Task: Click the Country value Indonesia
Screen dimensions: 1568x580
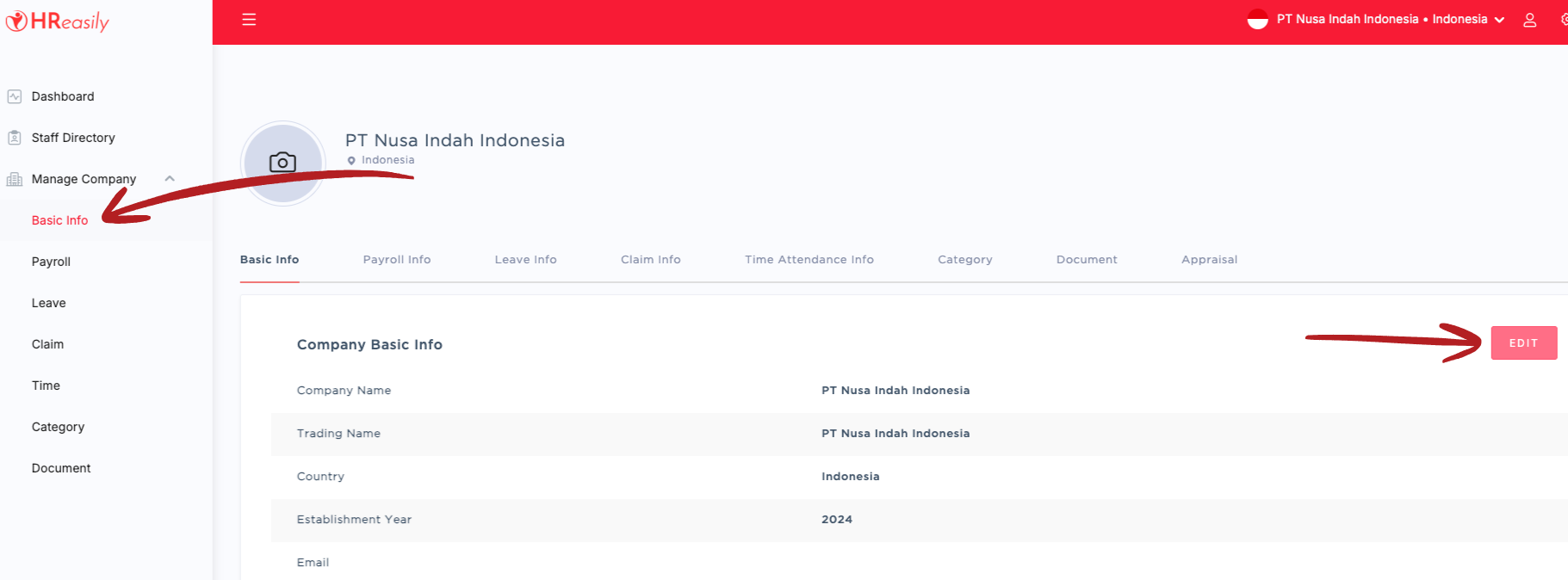Action: tap(851, 477)
